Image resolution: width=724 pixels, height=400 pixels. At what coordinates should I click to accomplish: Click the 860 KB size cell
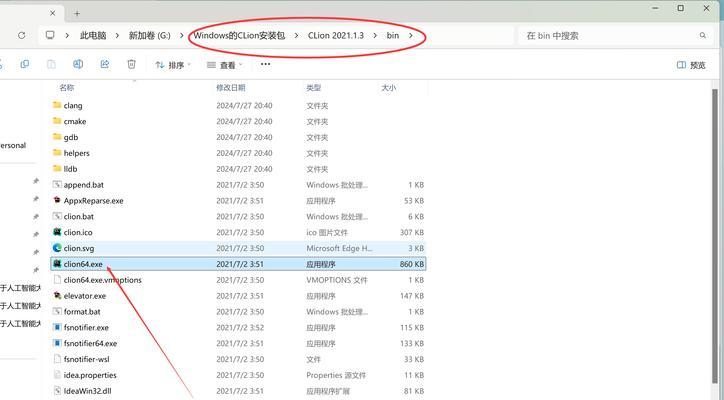point(412,264)
